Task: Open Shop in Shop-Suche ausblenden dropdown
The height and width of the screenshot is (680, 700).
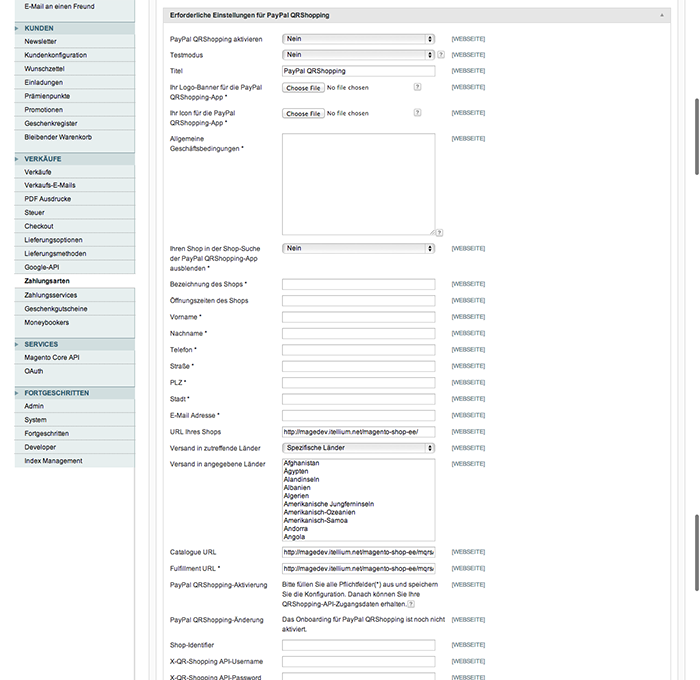Action: tap(358, 248)
